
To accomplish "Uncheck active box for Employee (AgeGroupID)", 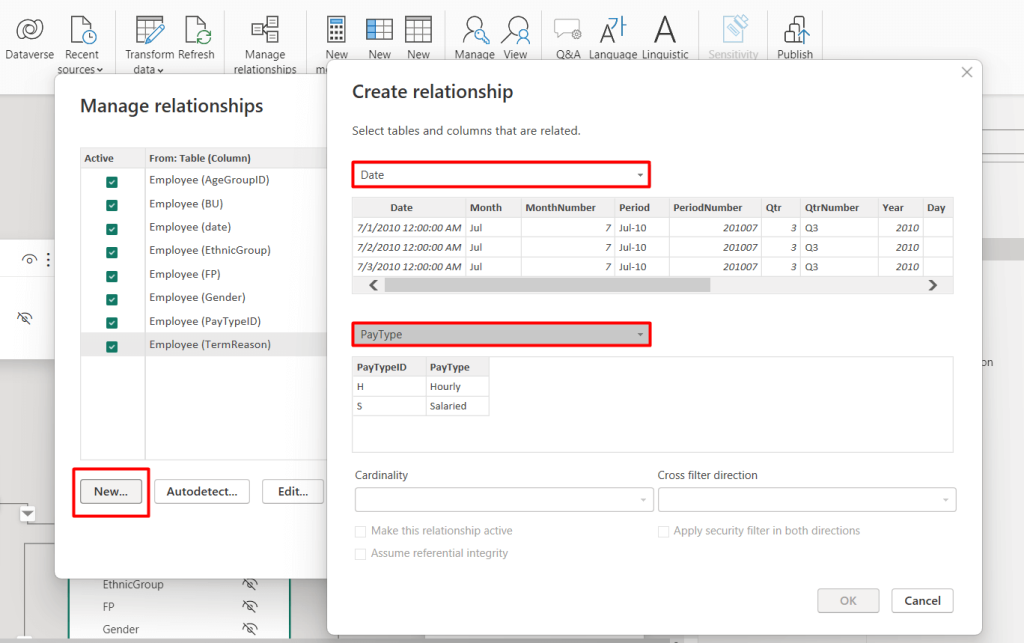I will click(112, 182).
